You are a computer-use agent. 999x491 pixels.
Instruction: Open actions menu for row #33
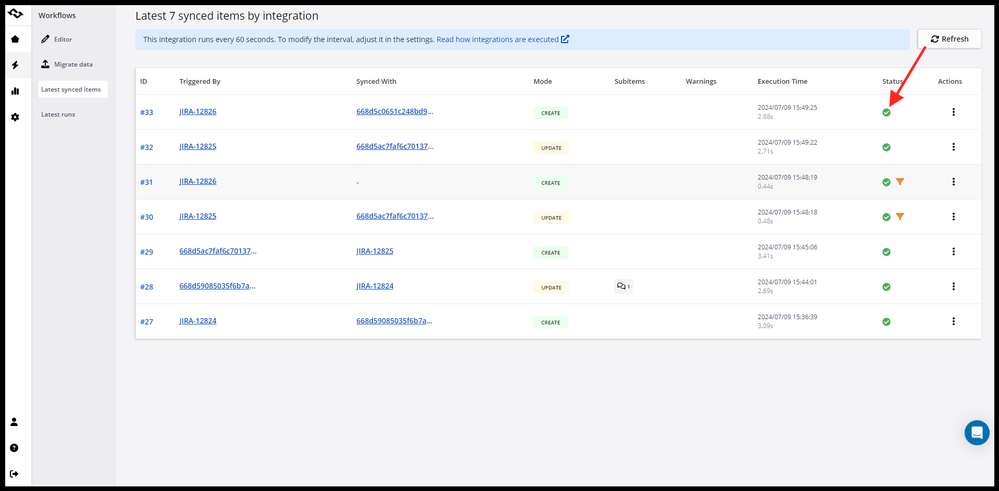point(954,112)
